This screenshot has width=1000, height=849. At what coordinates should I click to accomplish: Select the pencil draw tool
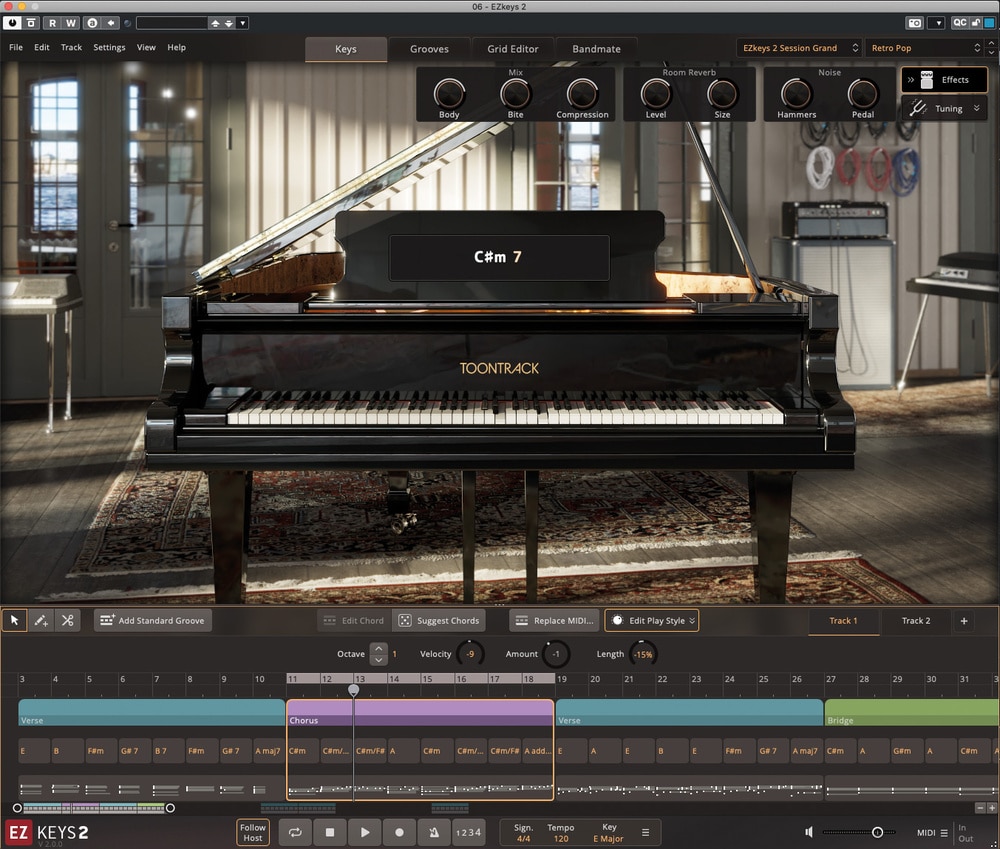[41, 620]
